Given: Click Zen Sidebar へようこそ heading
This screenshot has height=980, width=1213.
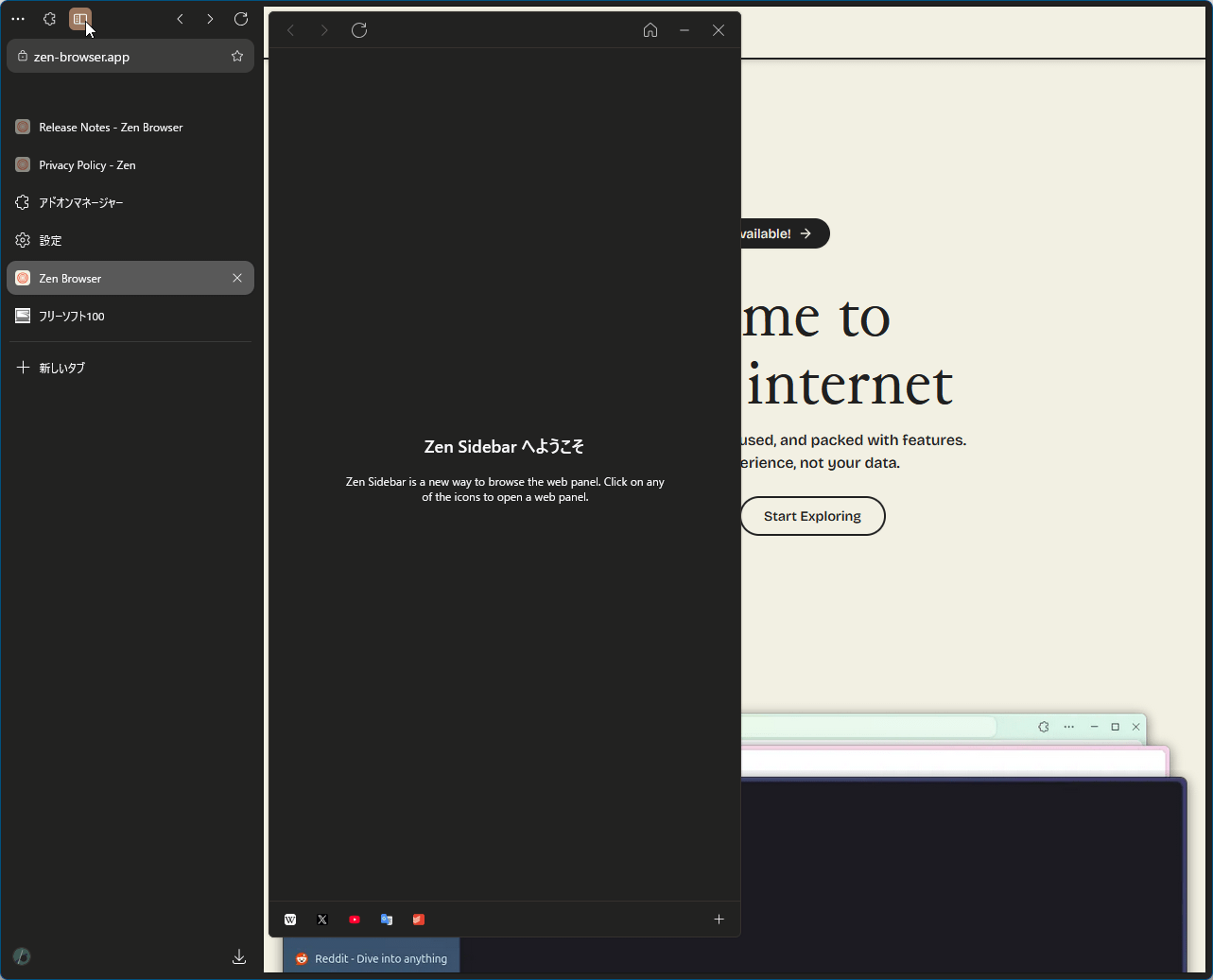Looking at the screenshot, I should click(505, 447).
